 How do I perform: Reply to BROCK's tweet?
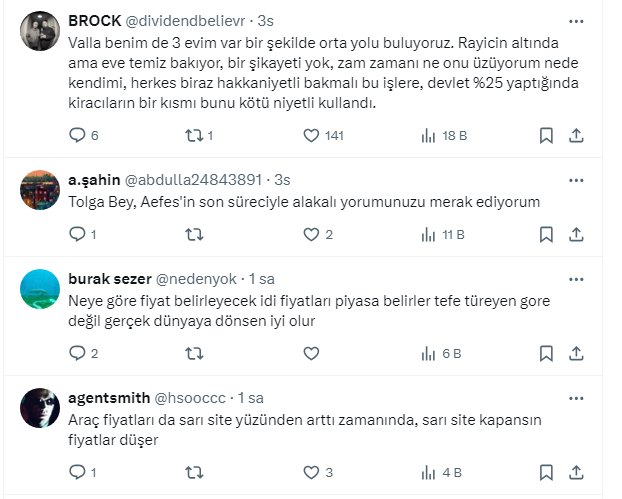click(77, 135)
